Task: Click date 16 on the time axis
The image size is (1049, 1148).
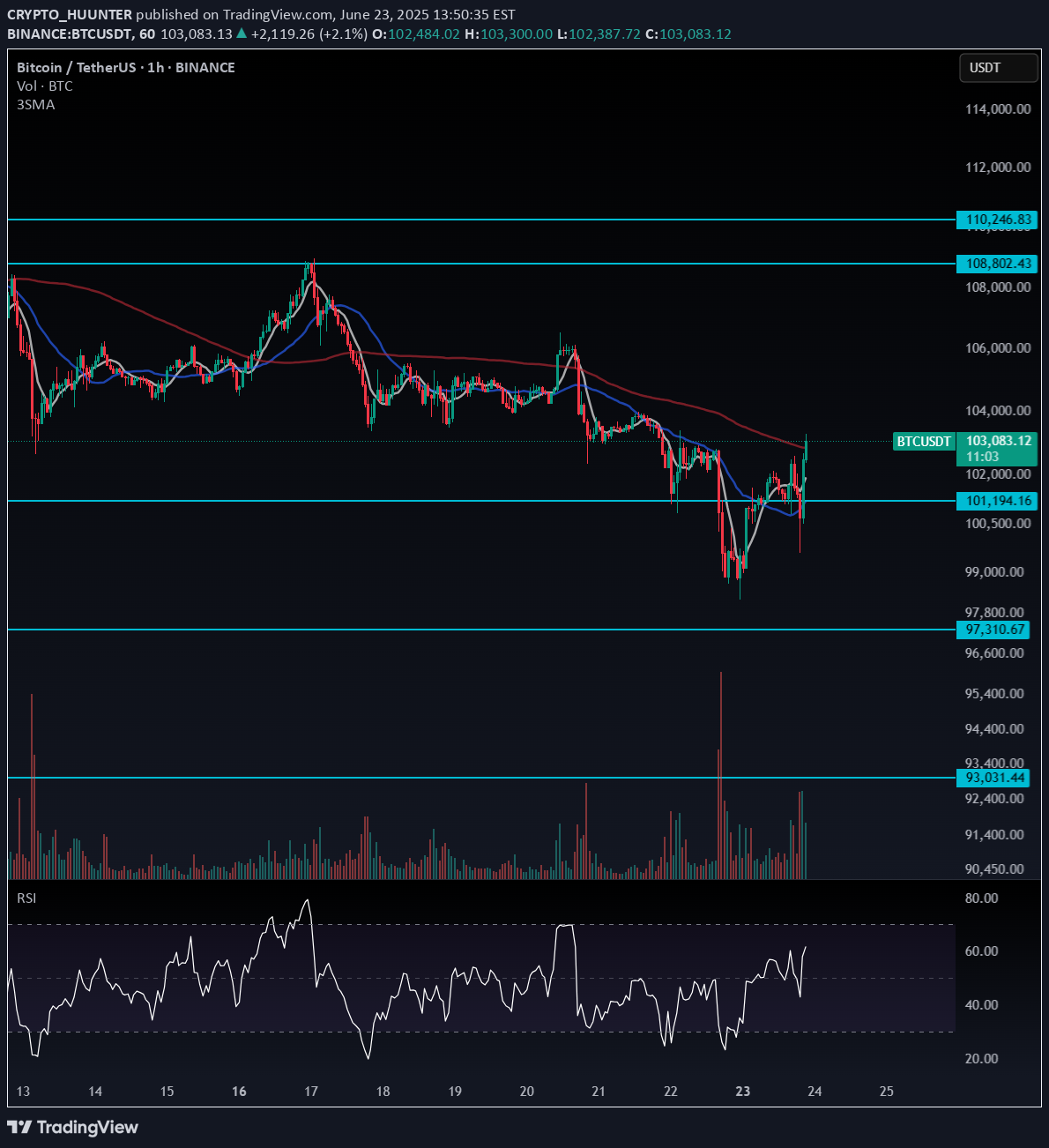Action: [239, 1092]
